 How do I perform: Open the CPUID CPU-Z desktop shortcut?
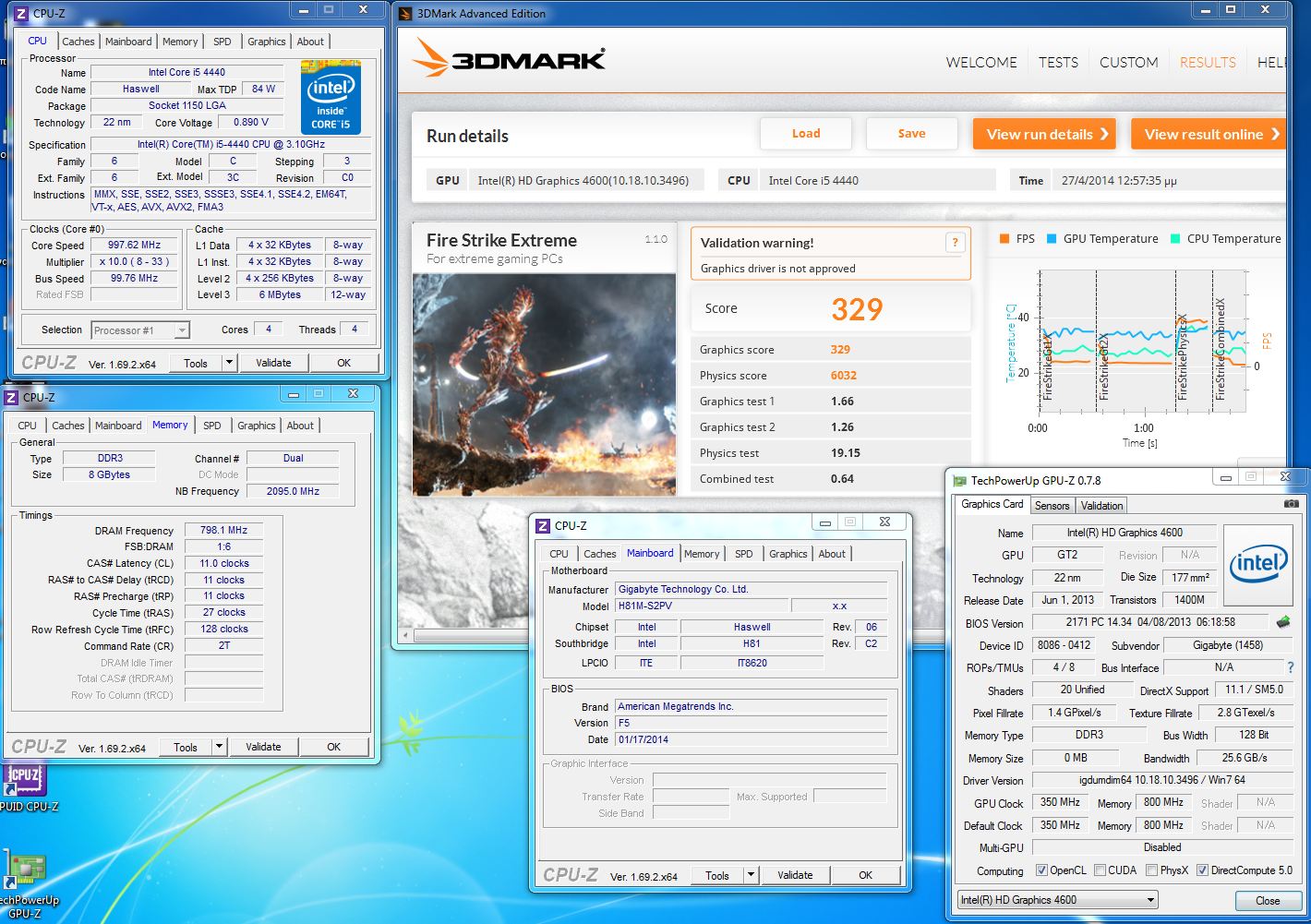tap(26, 787)
